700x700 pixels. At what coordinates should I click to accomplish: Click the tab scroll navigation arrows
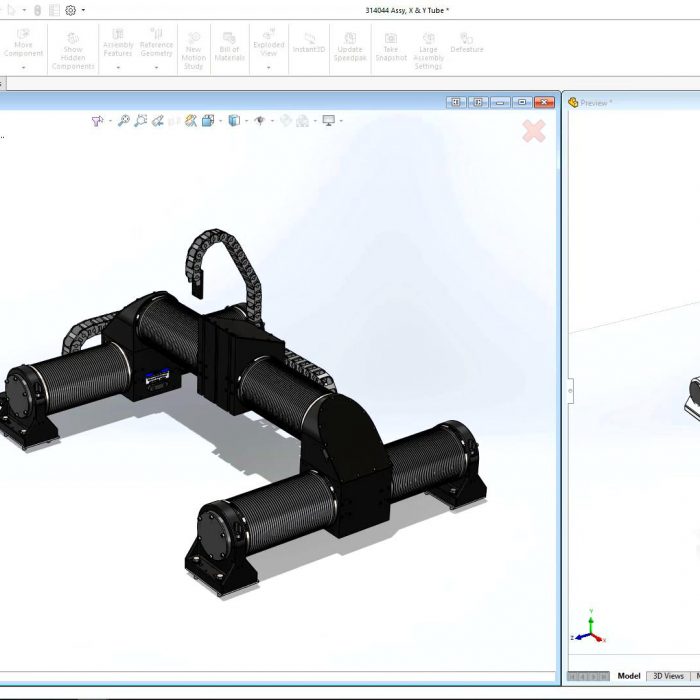coord(588,676)
